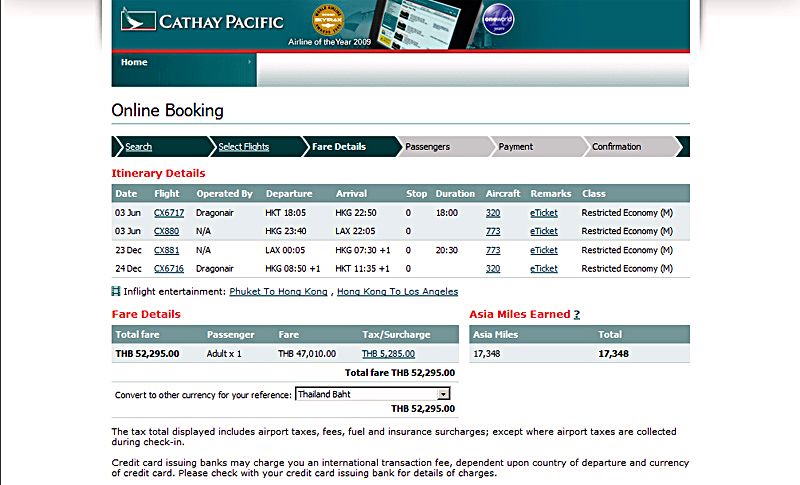Screen dimensions: 800x485
Task: Click the oneworld round logo
Action: [x=498, y=19]
